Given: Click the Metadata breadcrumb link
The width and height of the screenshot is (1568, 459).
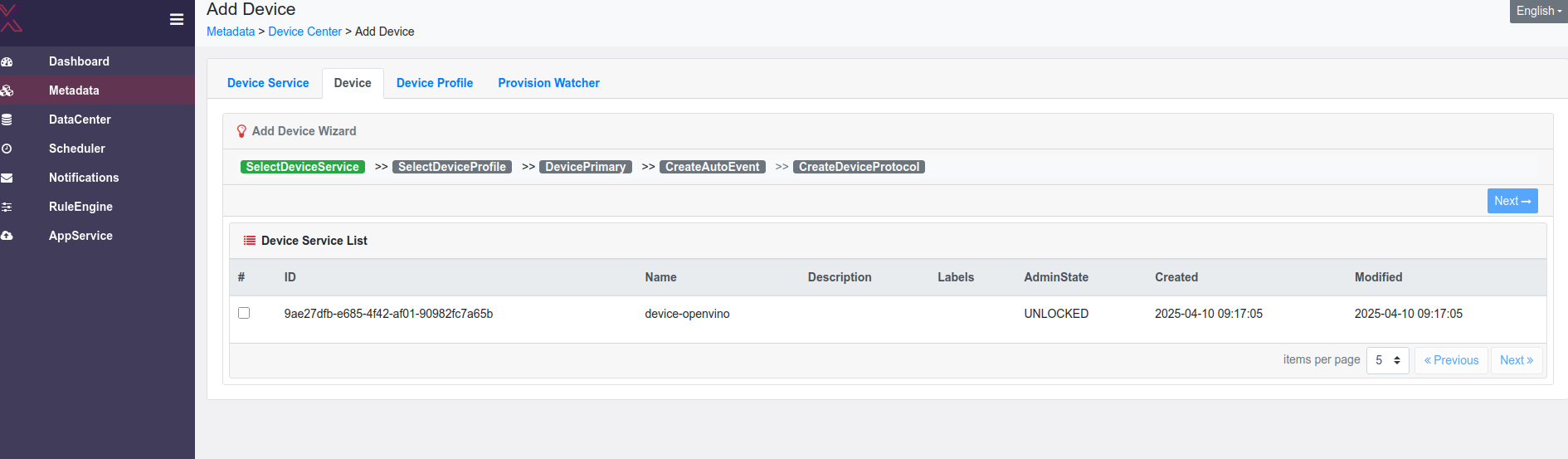Looking at the screenshot, I should (x=231, y=32).
